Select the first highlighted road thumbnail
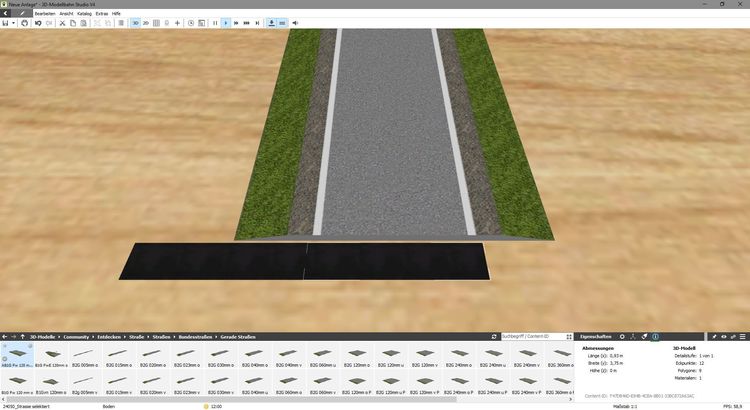Image resolution: width=750 pixels, height=410 pixels. tap(17, 355)
